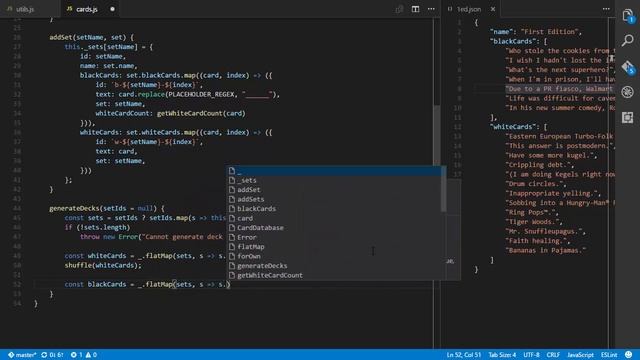Viewport: 640px width, 360px height.
Task: Click '"Tiger Woods."' line in 1ed.json
Action: pyautogui.click(x=534, y=222)
